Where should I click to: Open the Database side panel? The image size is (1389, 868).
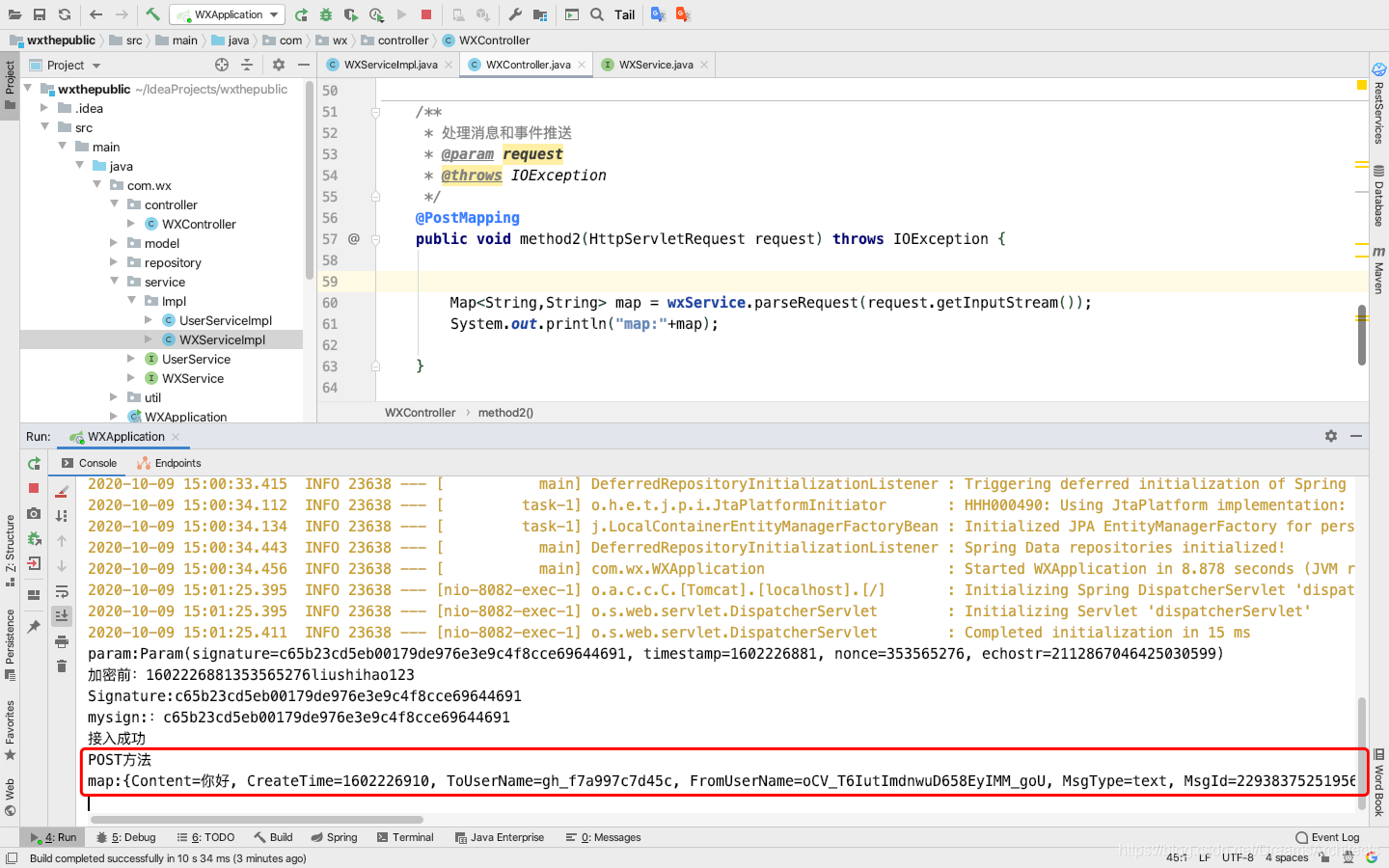1379,196
